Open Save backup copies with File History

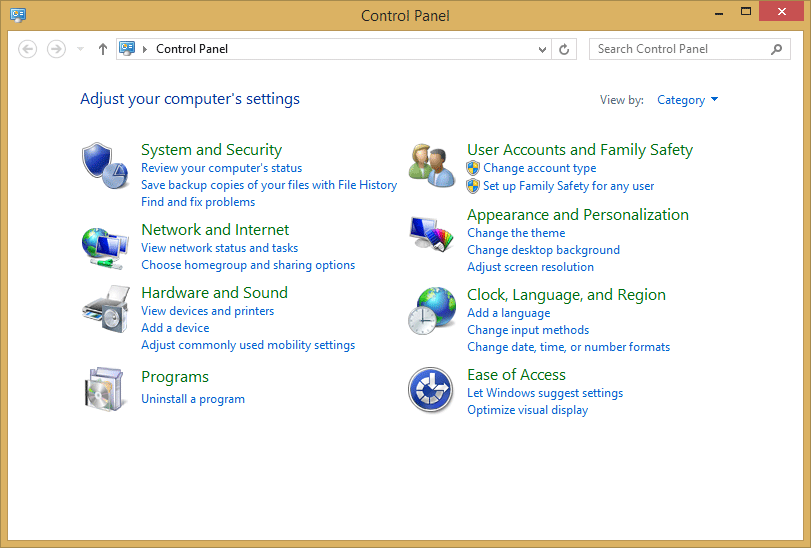pos(269,185)
